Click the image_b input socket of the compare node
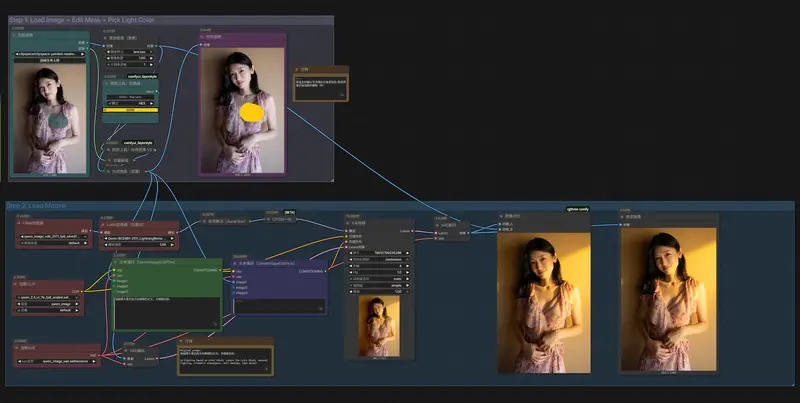Viewport: 800px width, 403px height. [499, 230]
